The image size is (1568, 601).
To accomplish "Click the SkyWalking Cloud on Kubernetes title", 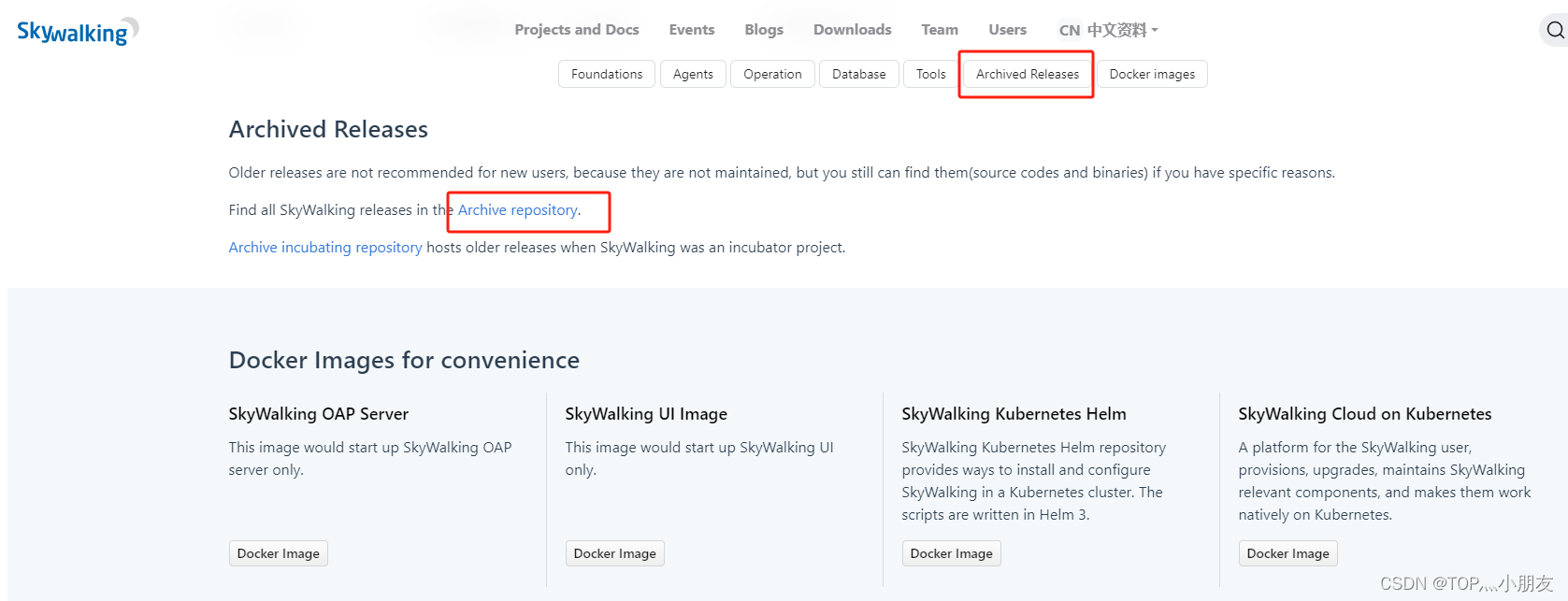I will [x=1364, y=414].
